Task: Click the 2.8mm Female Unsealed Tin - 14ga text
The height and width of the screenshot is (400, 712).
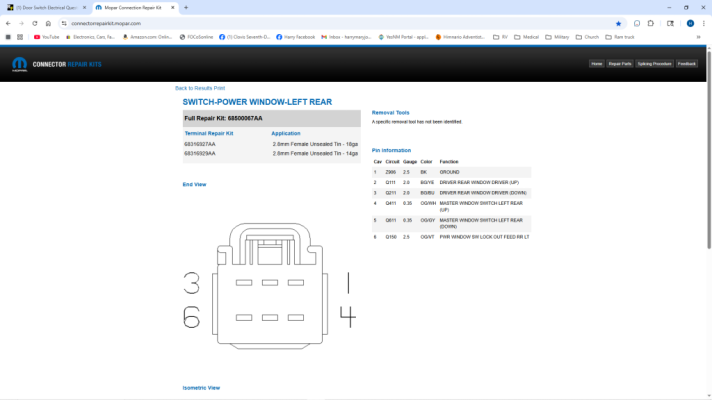Action: [x=315, y=153]
